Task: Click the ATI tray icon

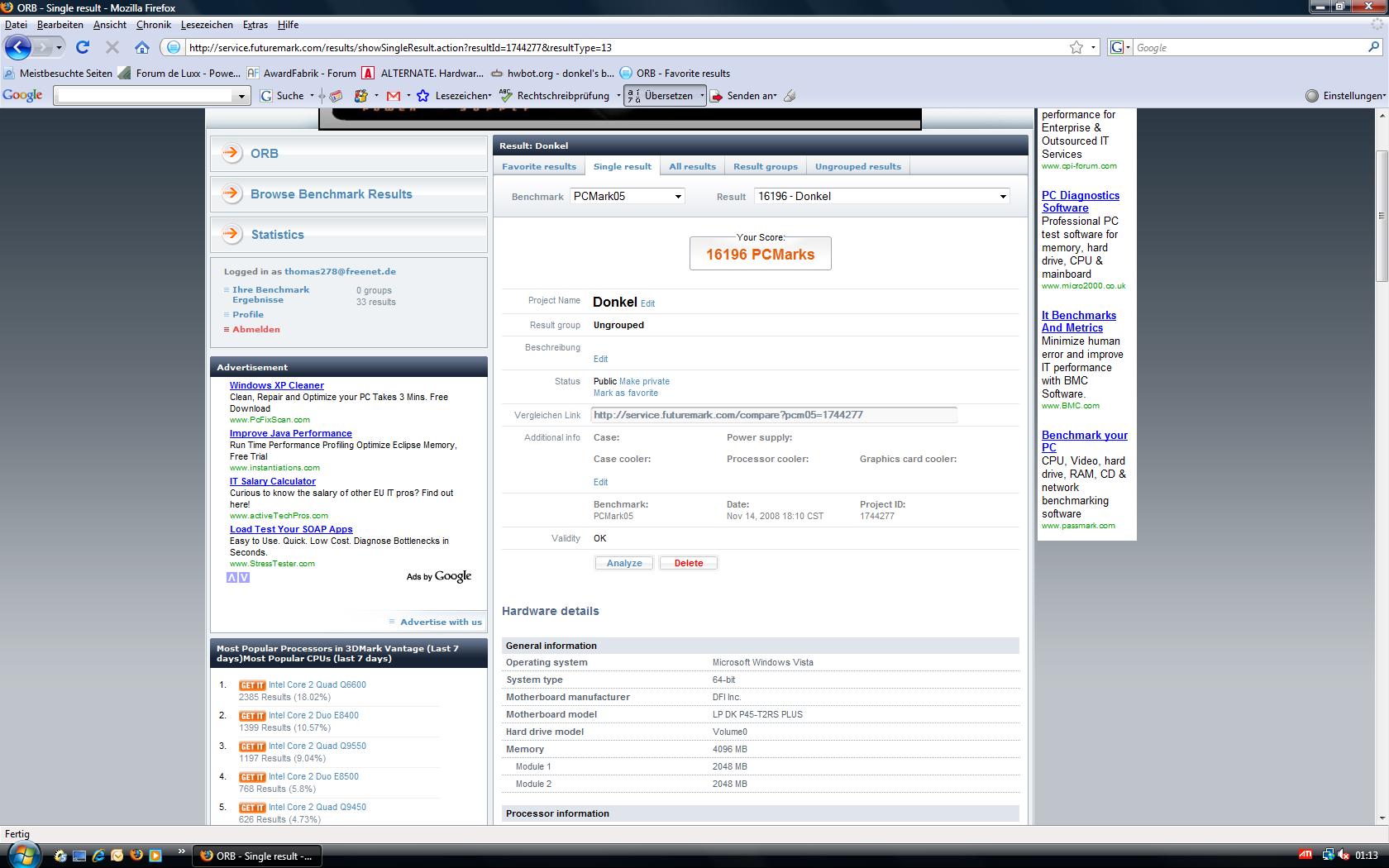Action: [x=1305, y=855]
